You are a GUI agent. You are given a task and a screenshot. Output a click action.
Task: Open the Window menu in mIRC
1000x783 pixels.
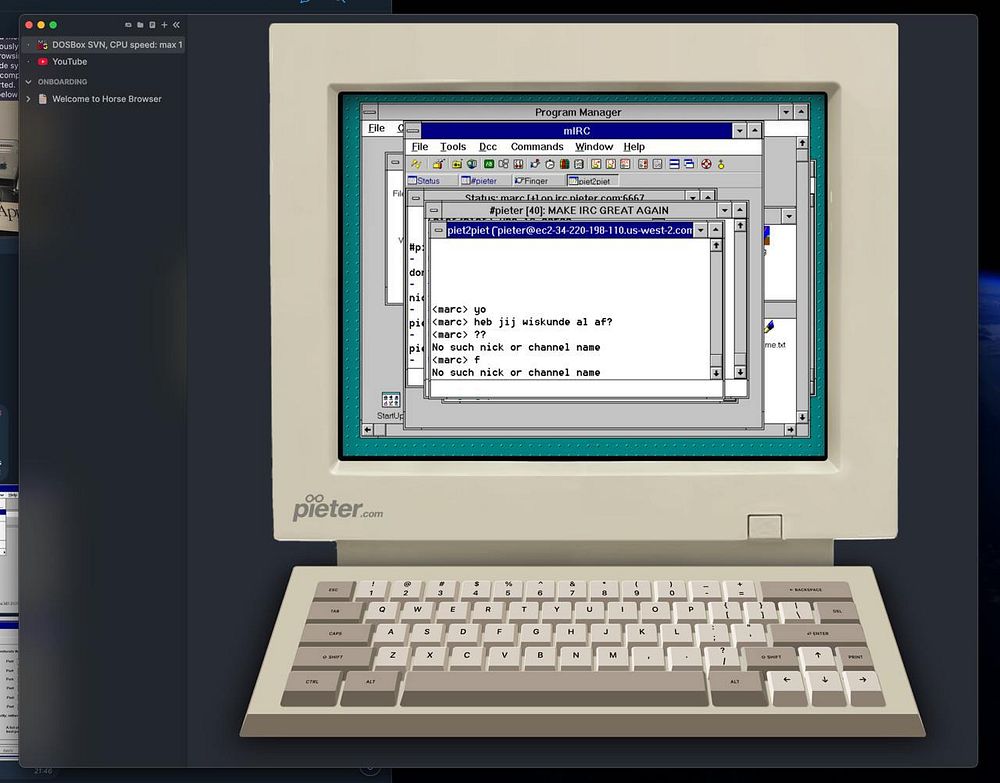(x=594, y=147)
